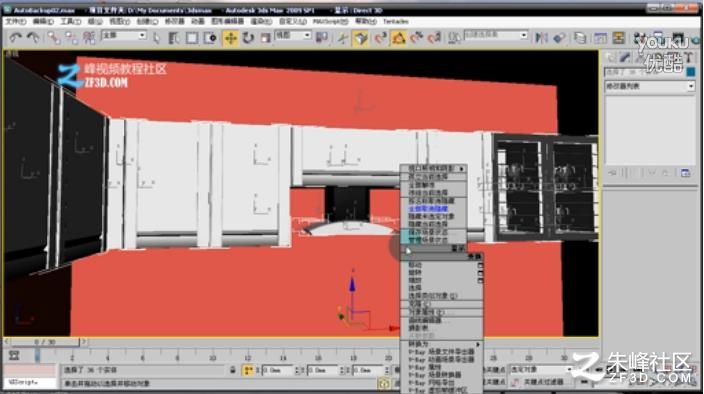Viewport: 704px width, 394px height.
Task: Activate the Rotate tool icon
Action: [x=248, y=39]
